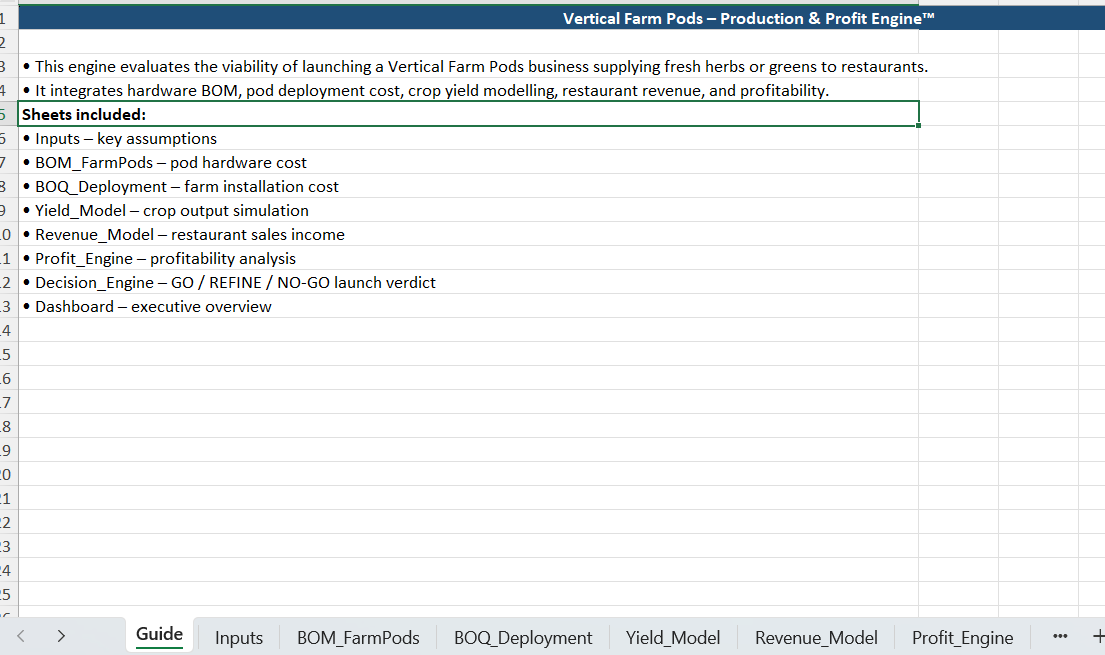Select the active Guide sheet tab
This screenshot has height=655, width=1105.
pos(159,635)
